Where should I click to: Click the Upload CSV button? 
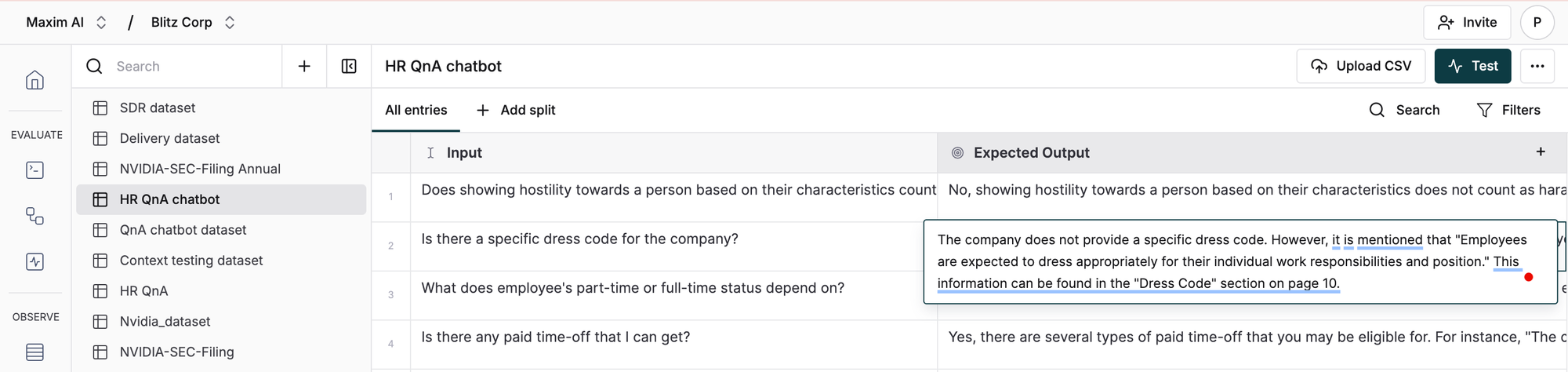[1360, 67]
